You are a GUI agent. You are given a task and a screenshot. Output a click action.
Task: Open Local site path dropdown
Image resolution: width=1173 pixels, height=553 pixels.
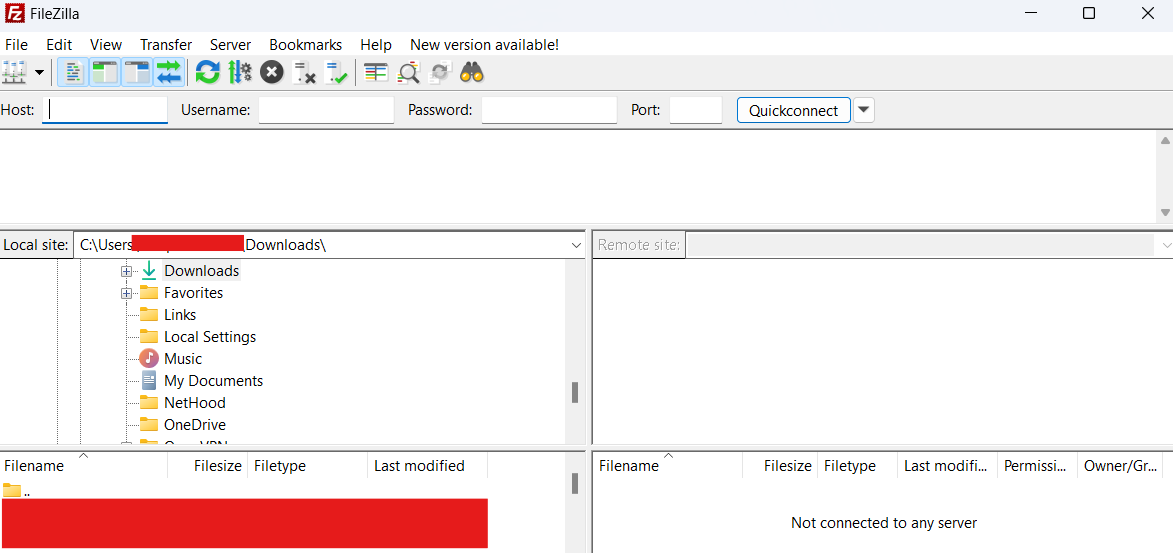(x=576, y=245)
